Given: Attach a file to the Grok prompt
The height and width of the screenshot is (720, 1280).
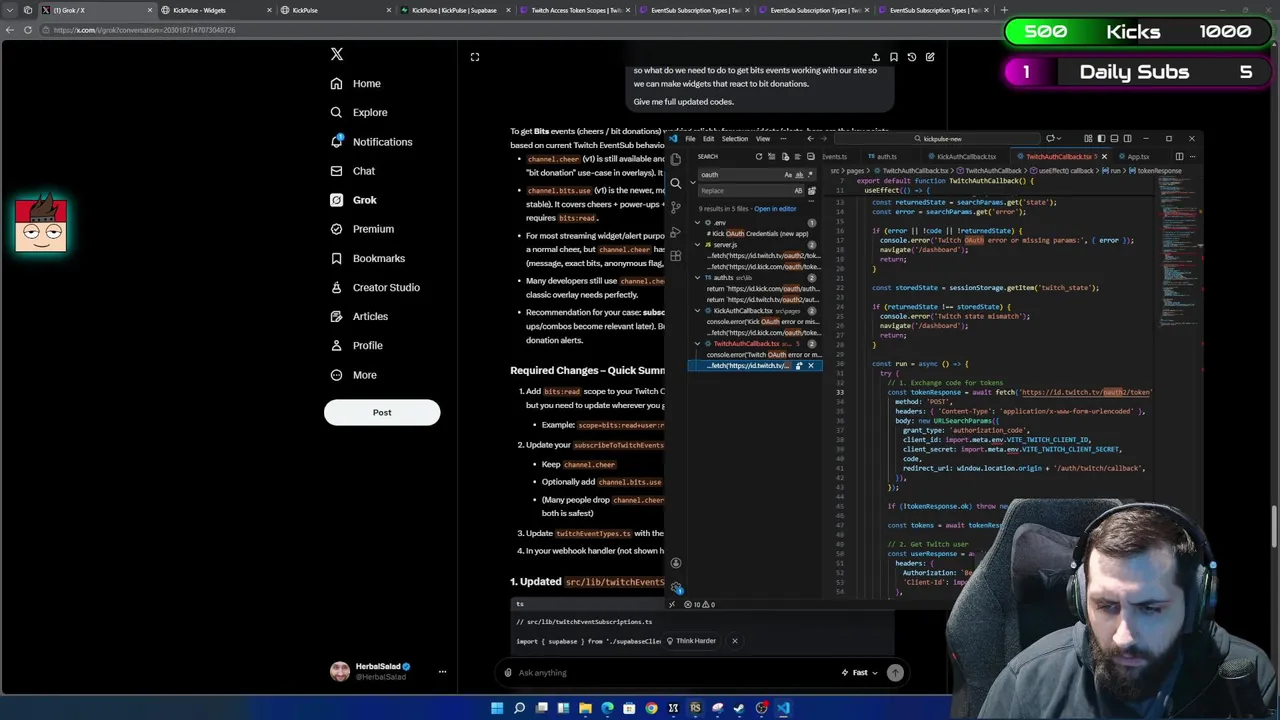Looking at the screenshot, I should (508, 672).
